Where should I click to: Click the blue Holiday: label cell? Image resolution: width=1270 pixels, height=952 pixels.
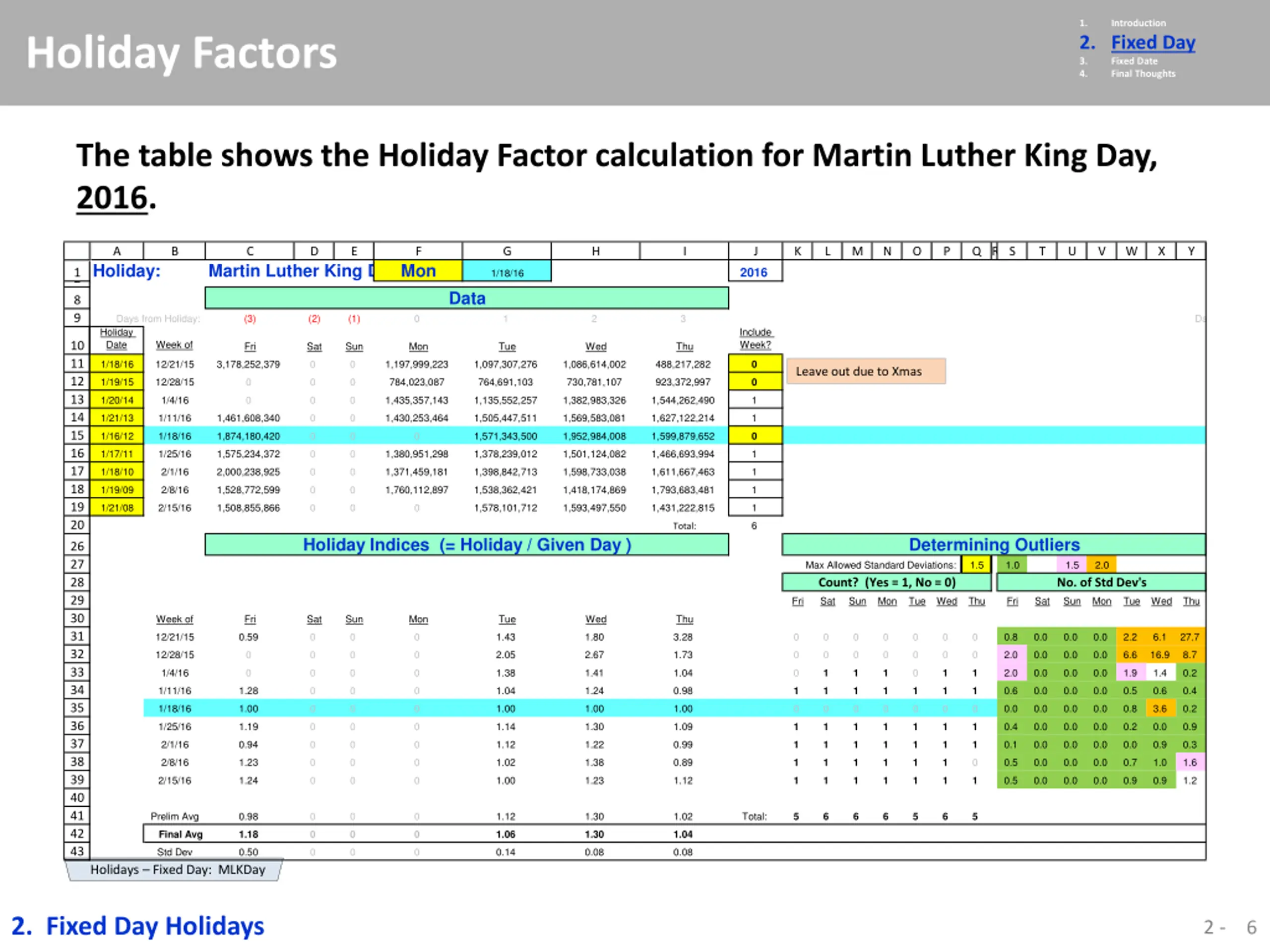127,271
